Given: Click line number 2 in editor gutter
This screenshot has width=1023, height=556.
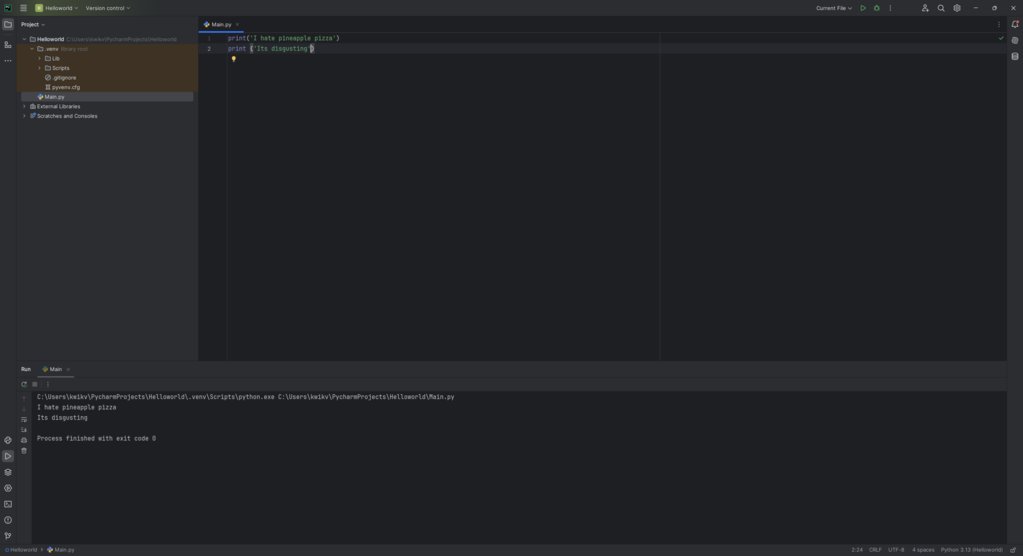Looking at the screenshot, I should [x=209, y=49].
